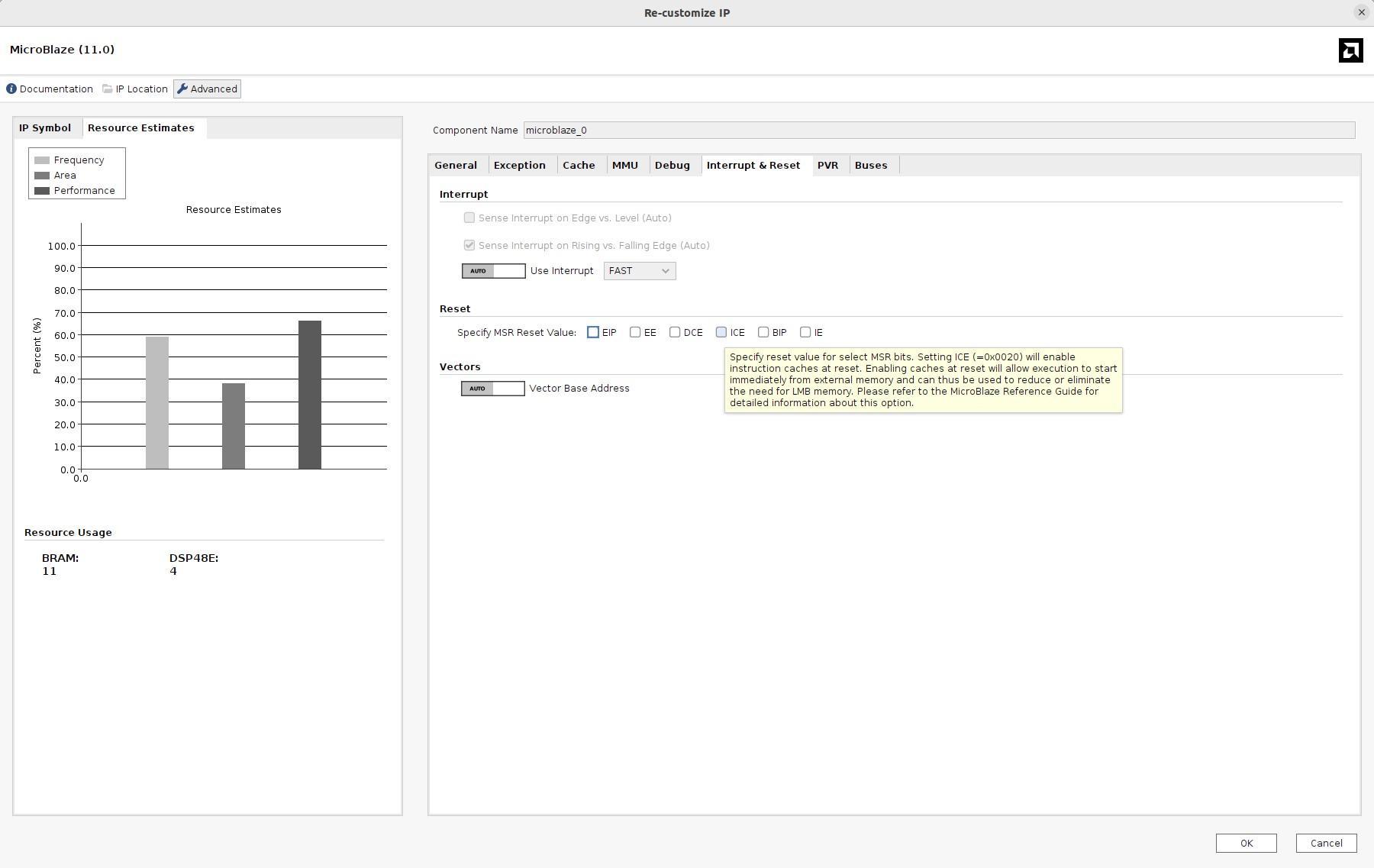Viewport: 1374px width, 868px height.
Task: Toggle Sense Interrupt on Rising vs. Falling Edge
Action: tap(469, 246)
